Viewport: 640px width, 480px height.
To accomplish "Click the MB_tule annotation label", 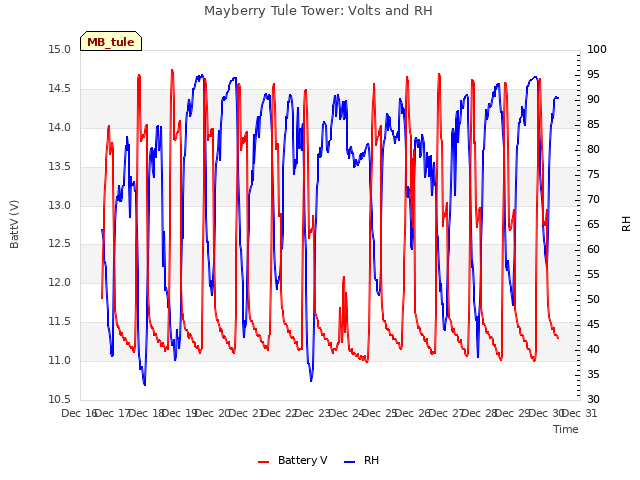I will tap(111, 41).
